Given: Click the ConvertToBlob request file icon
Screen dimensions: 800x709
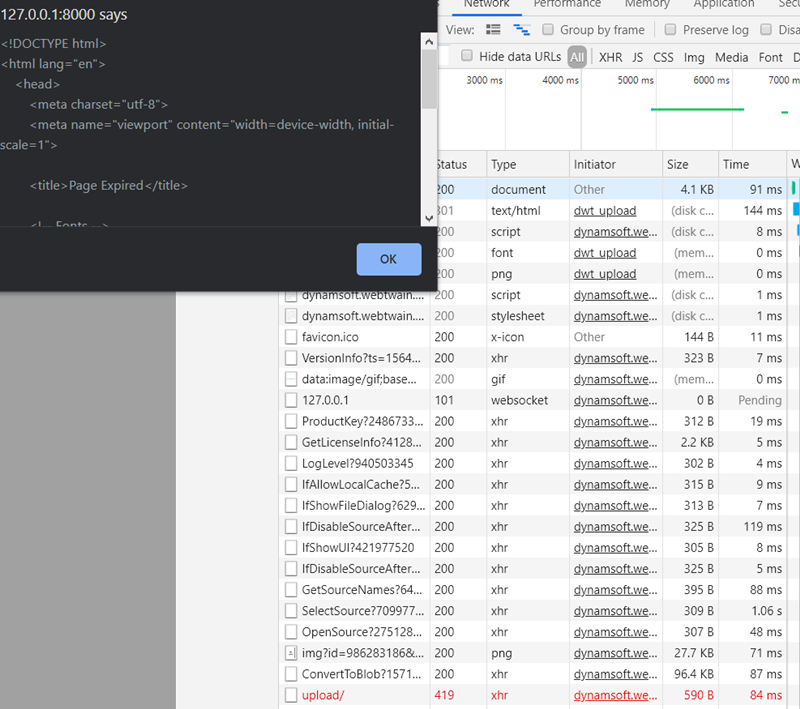Looking at the screenshot, I should tap(290, 674).
